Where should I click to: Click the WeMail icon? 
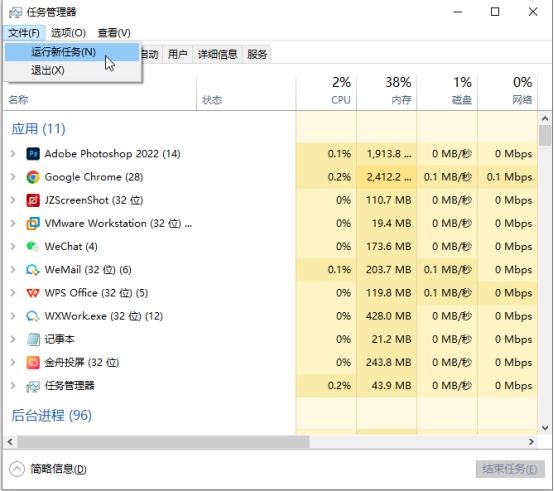tap(33, 270)
